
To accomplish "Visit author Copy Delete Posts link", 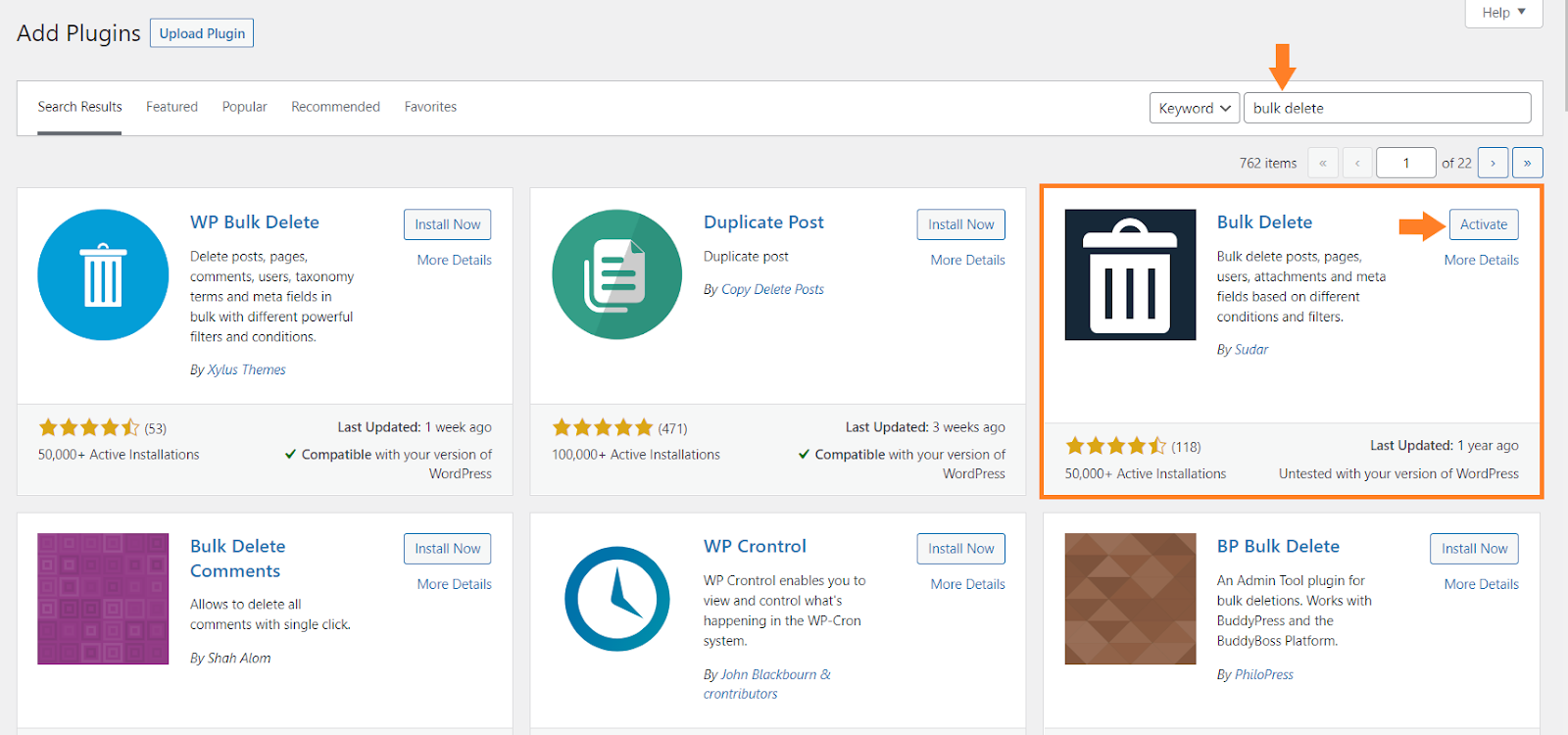I will 772,289.
